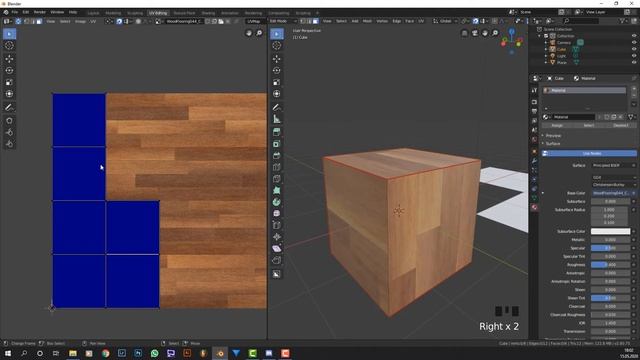Viewport: 640px width, 360px height.
Task: Select the Select Box tool in 3D viewport
Action: point(277,34)
